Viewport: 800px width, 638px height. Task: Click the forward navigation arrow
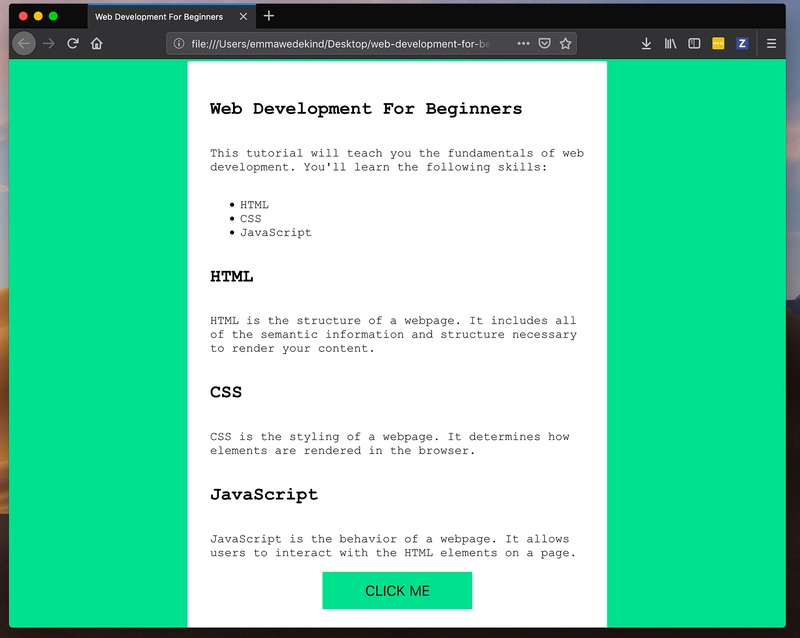click(x=49, y=43)
